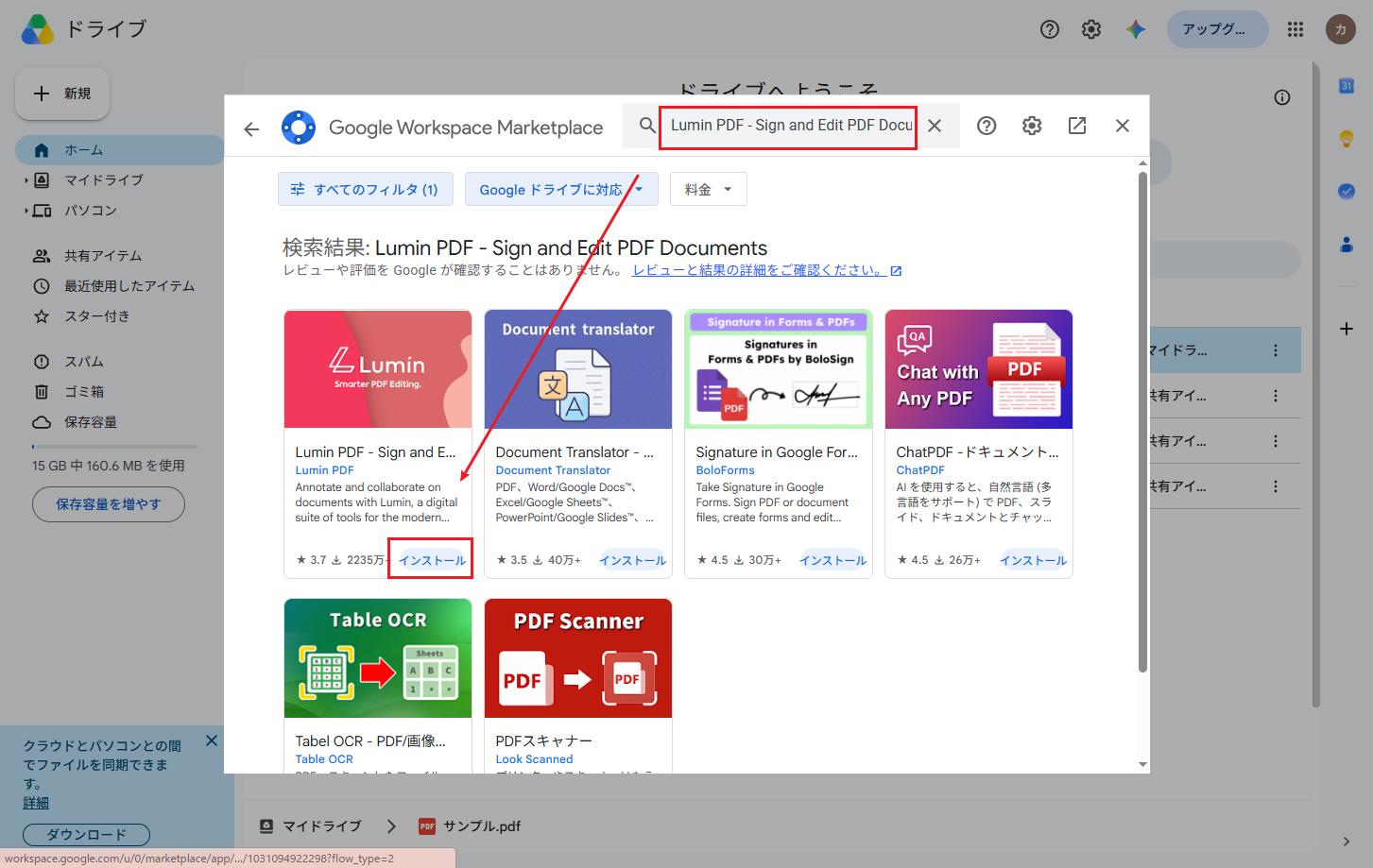This screenshot has height=868, width=1373.
Task: Expand パソコン tree in Drive sidebar
Action: [x=26, y=211]
